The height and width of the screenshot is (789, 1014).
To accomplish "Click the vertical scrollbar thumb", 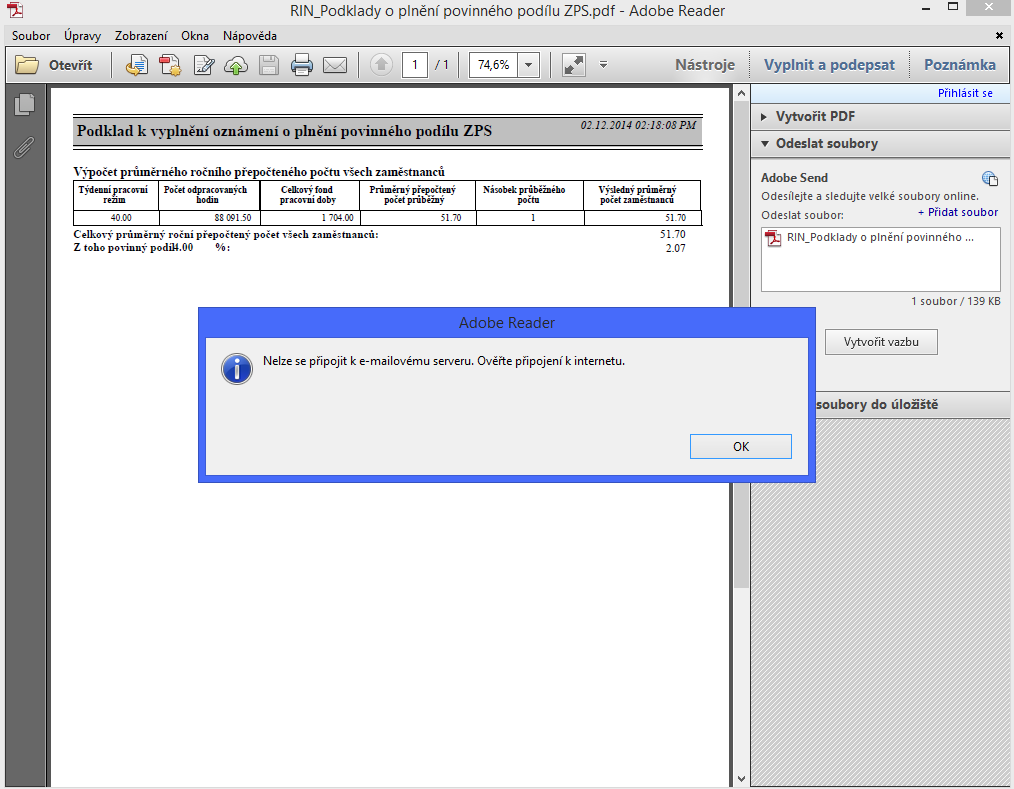I will [741, 343].
